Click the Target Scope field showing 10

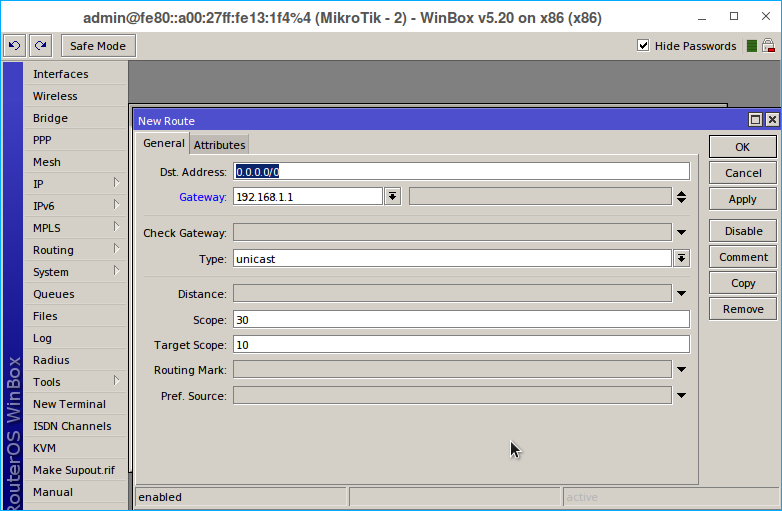pos(461,344)
